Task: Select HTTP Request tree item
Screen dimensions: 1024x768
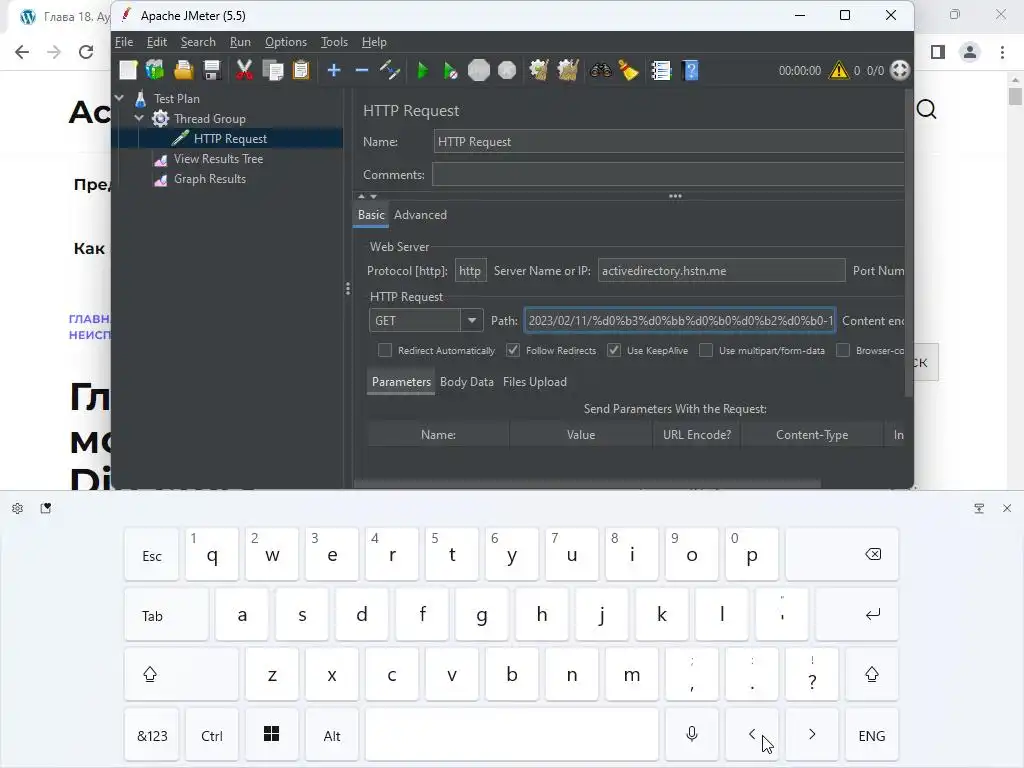Action: click(x=230, y=138)
